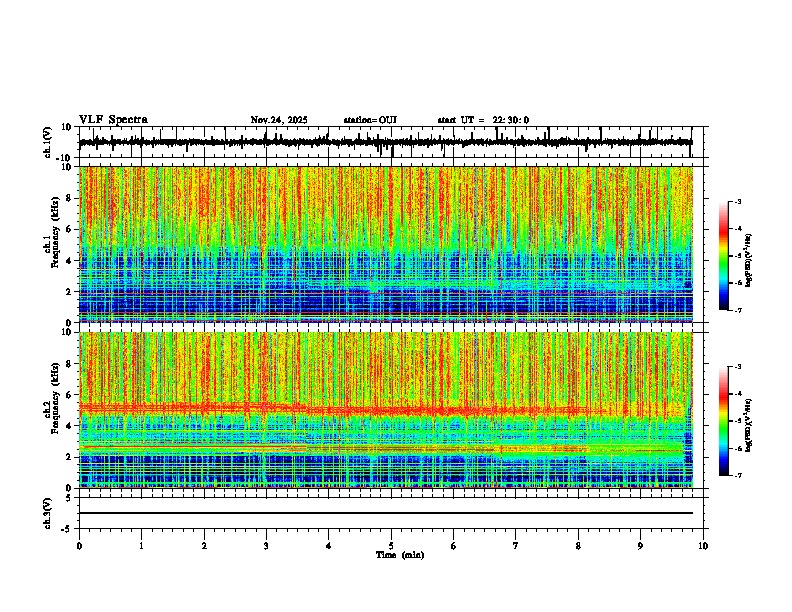Click time-axis tick label "4"
The width and height of the screenshot is (792, 612).
pyautogui.click(x=328, y=546)
